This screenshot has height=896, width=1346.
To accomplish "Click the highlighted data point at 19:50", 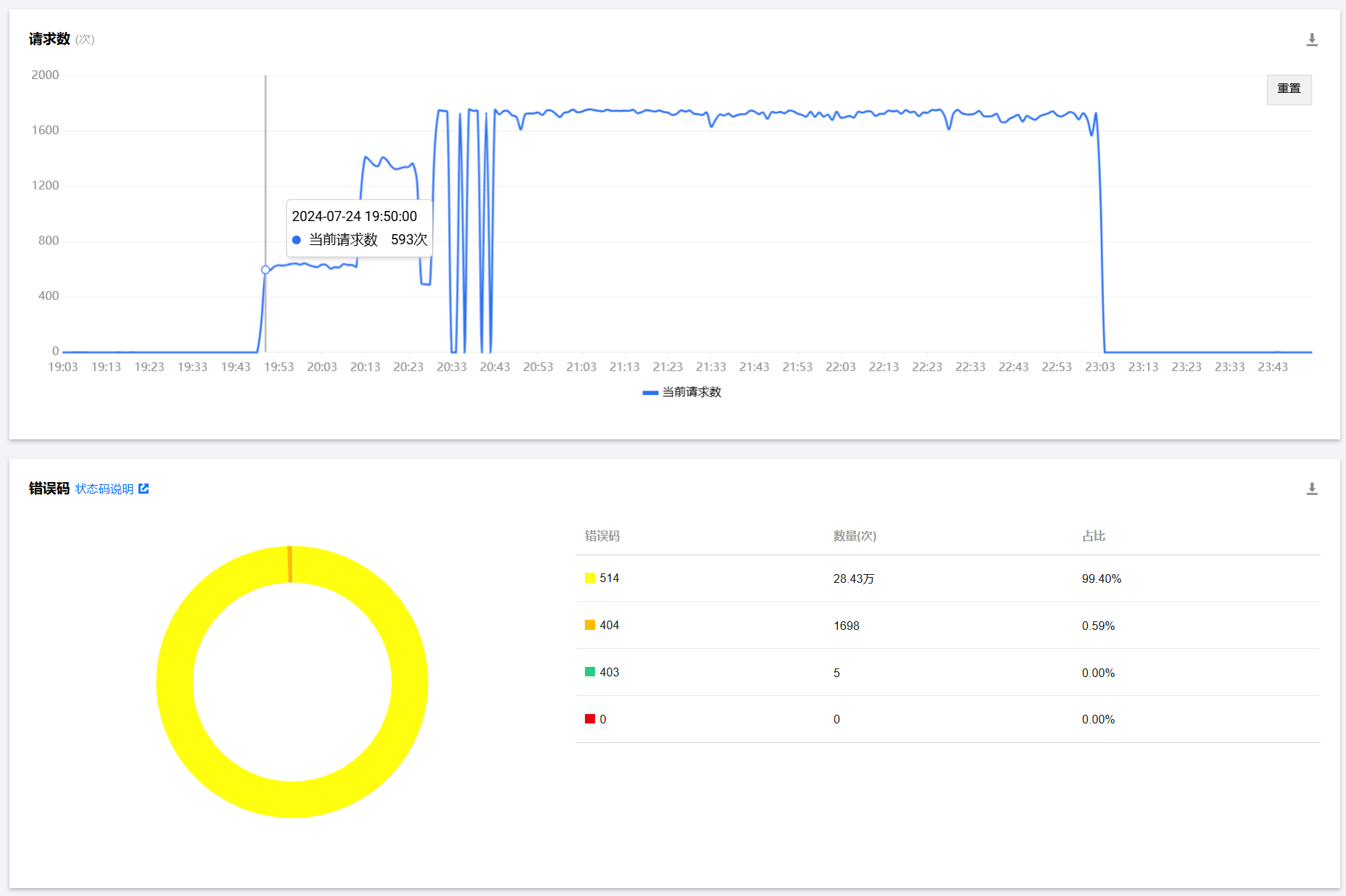I will [x=265, y=270].
